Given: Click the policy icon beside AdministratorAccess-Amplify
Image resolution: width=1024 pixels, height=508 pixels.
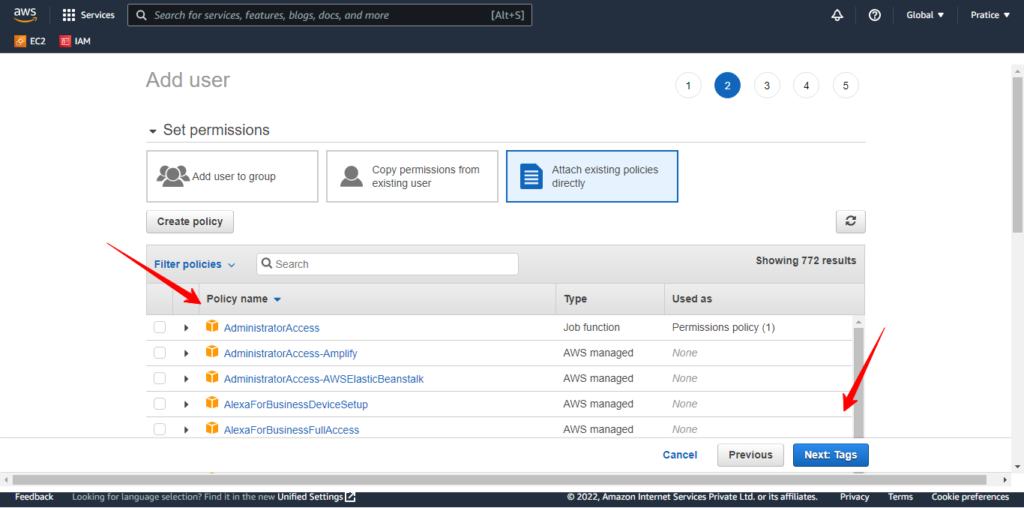Looking at the screenshot, I should (x=212, y=353).
